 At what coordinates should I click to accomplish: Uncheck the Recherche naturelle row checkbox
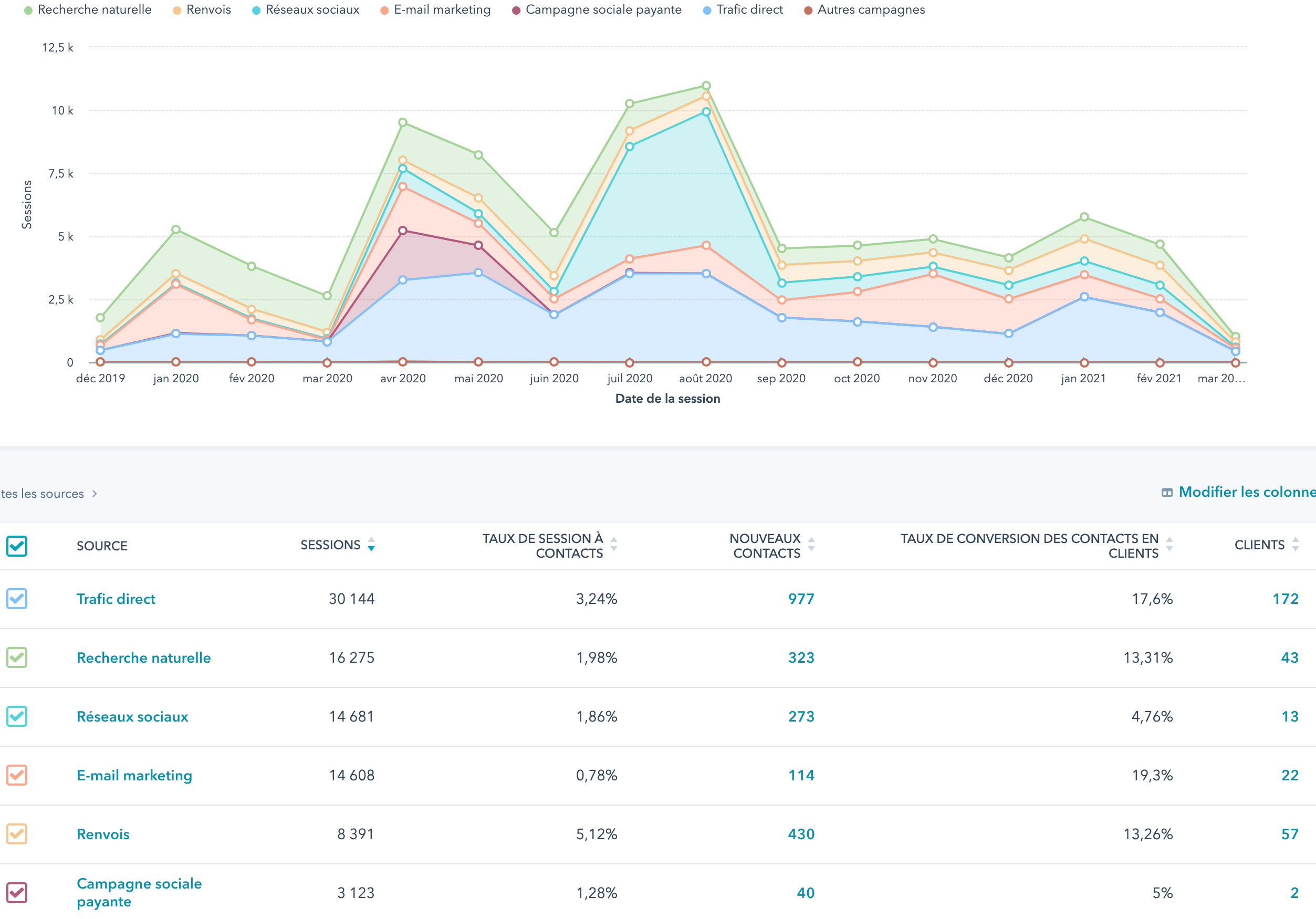17,657
